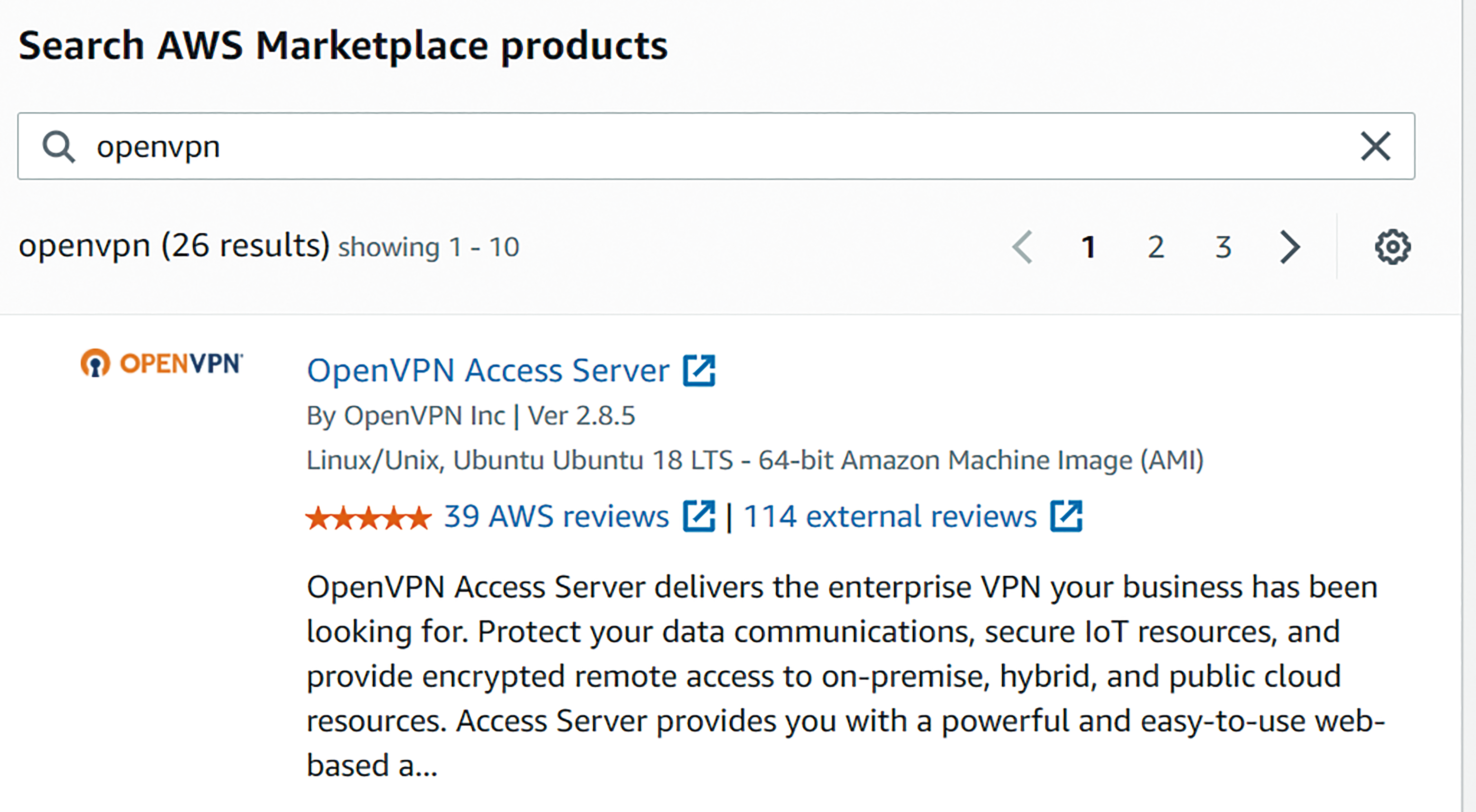Click 'openvpn (26 results)' heading
This screenshot has width=1476, height=812.
[174, 246]
